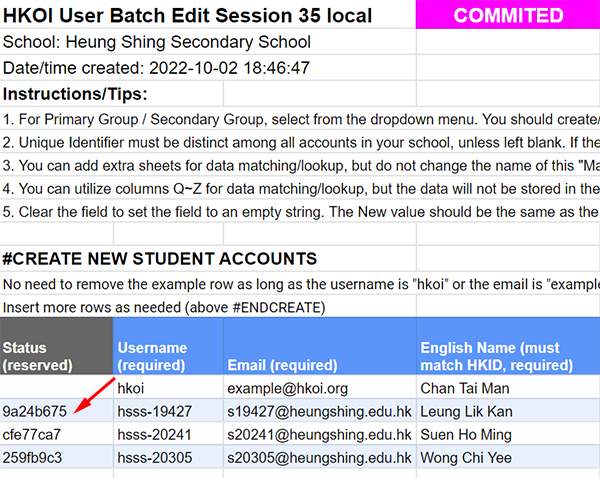Viewport: 600px width, 478px height.
Task: Select the Date/time created cell
Action: 208,68
